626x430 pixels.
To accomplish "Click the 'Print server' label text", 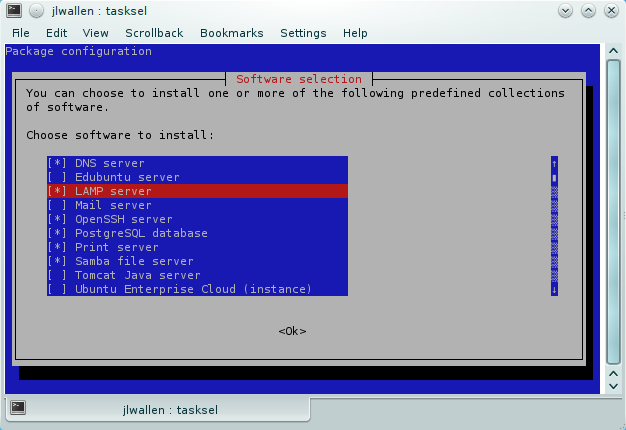I will 117,247.
